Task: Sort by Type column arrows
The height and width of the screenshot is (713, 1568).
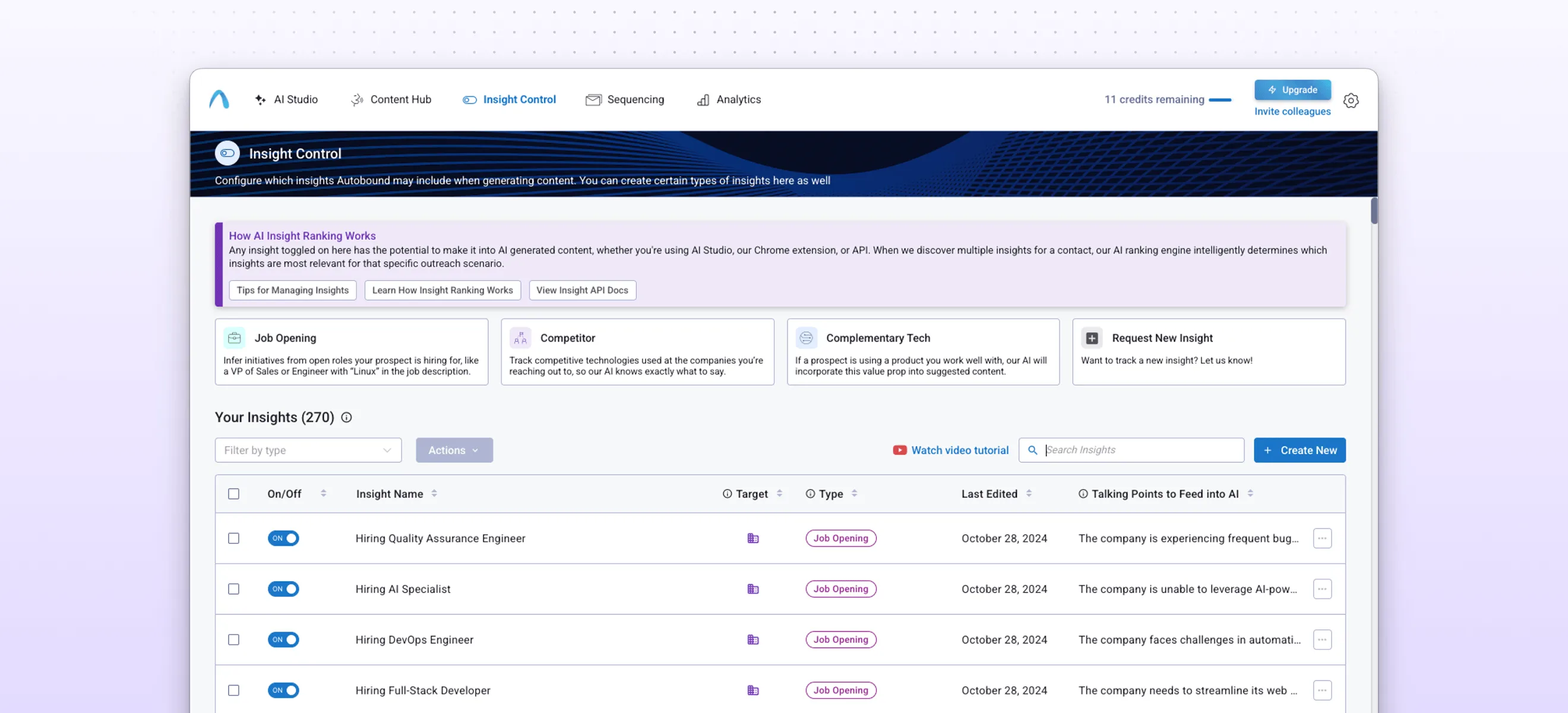Action: pos(854,493)
